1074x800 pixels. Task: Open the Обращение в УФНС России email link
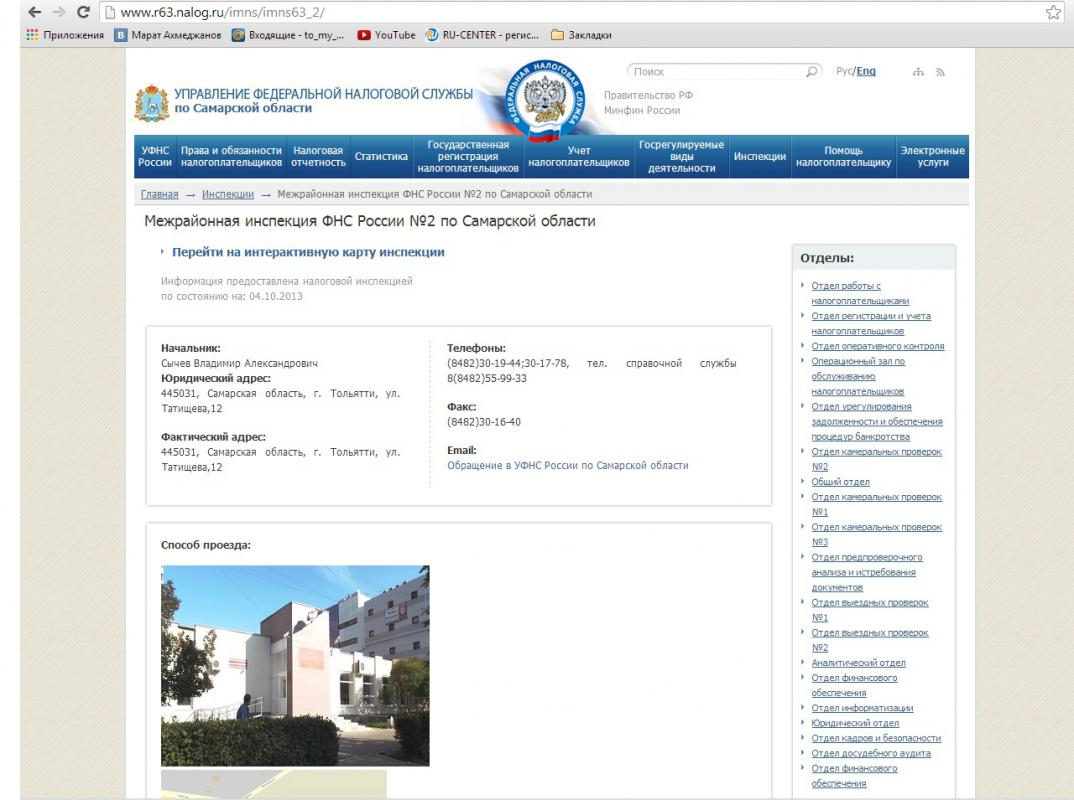coord(567,465)
